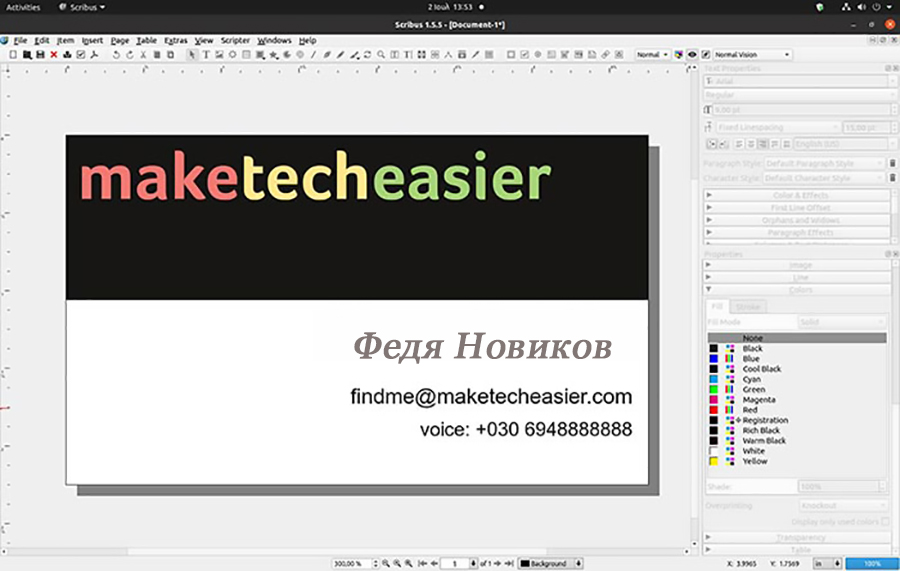Toggle the preview mode eye icon

click(692, 55)
